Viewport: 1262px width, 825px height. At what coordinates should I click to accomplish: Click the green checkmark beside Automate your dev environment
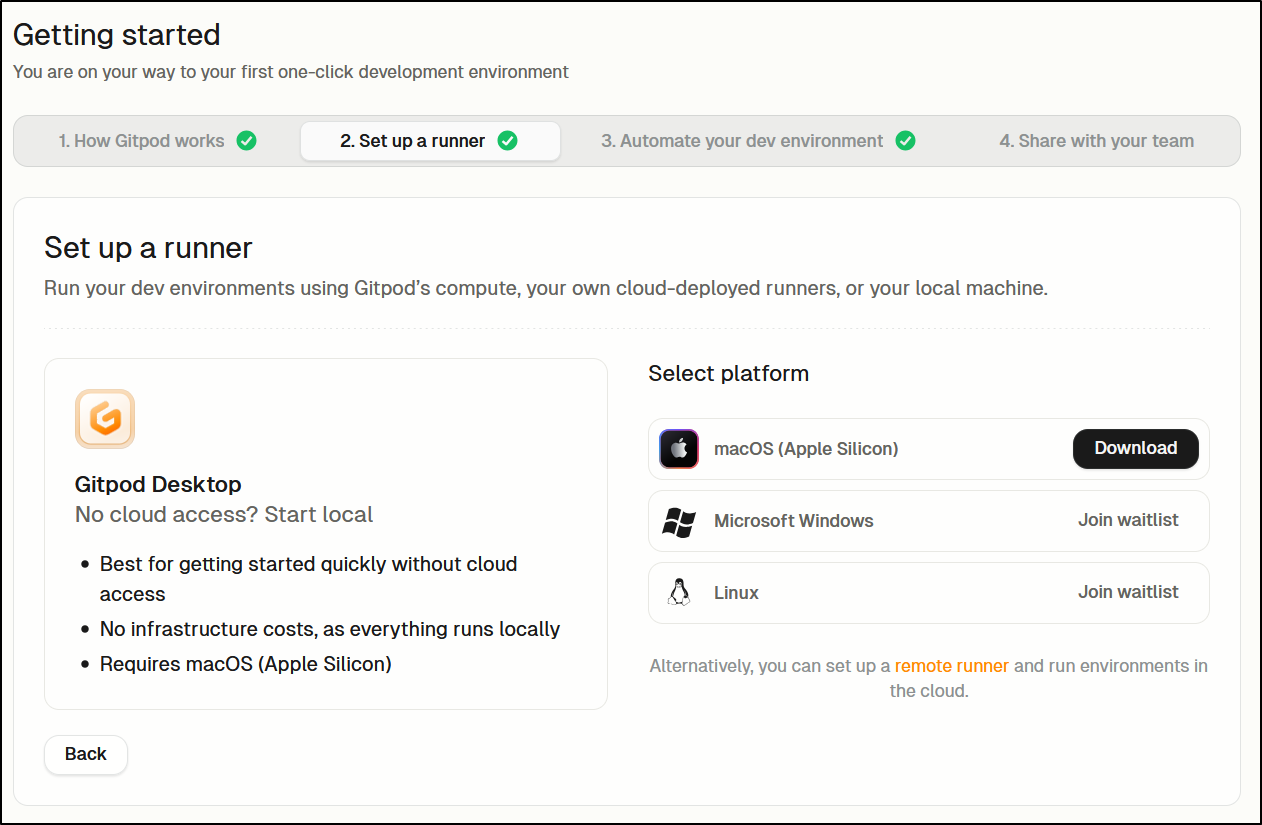pyautogui.click(x=905, y=141)
